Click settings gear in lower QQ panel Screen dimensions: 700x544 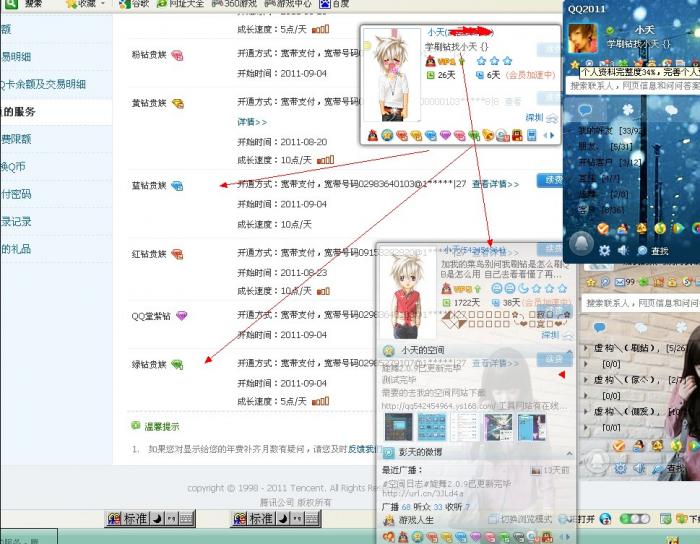point(620,468)
